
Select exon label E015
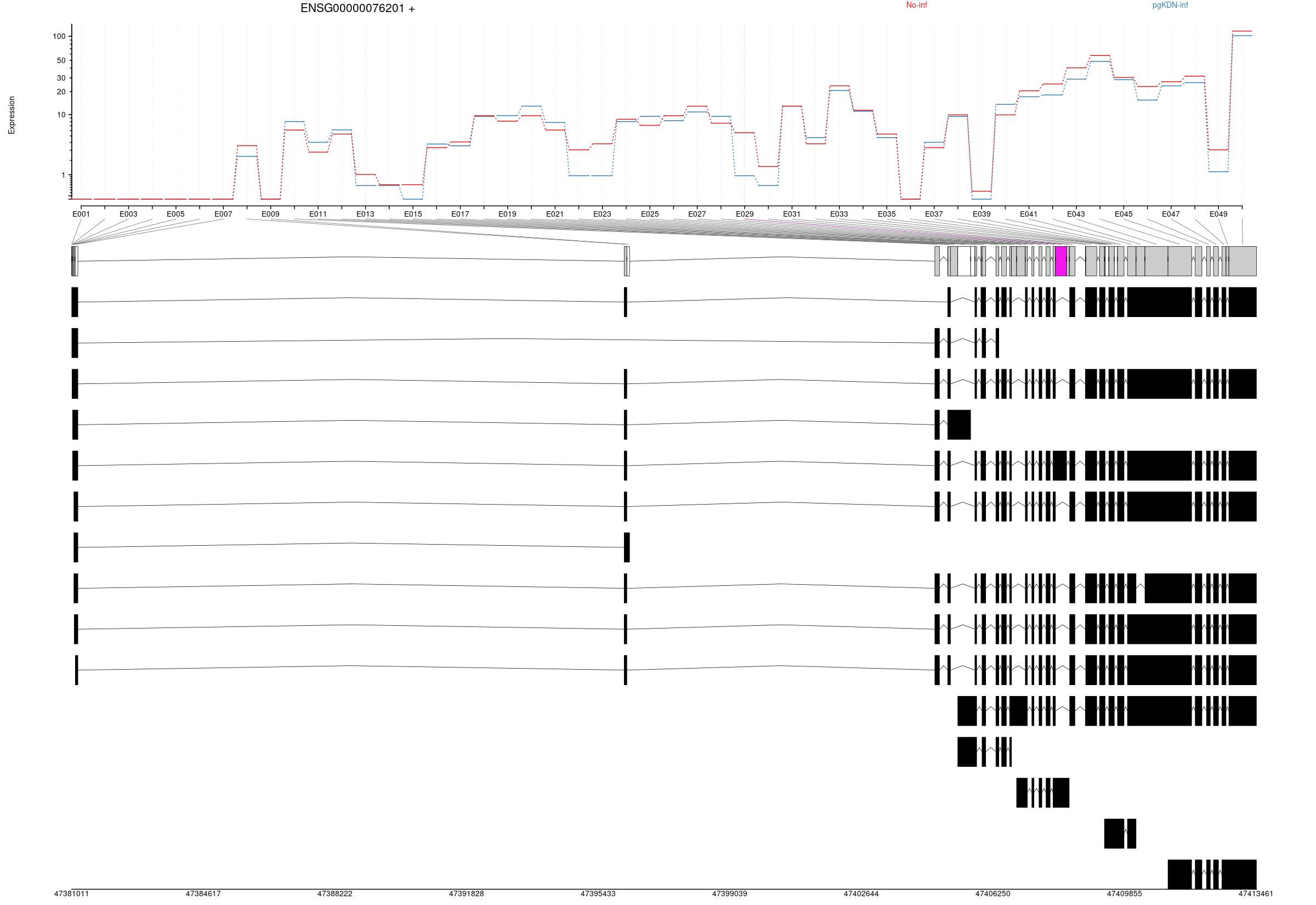pos(413,214)
